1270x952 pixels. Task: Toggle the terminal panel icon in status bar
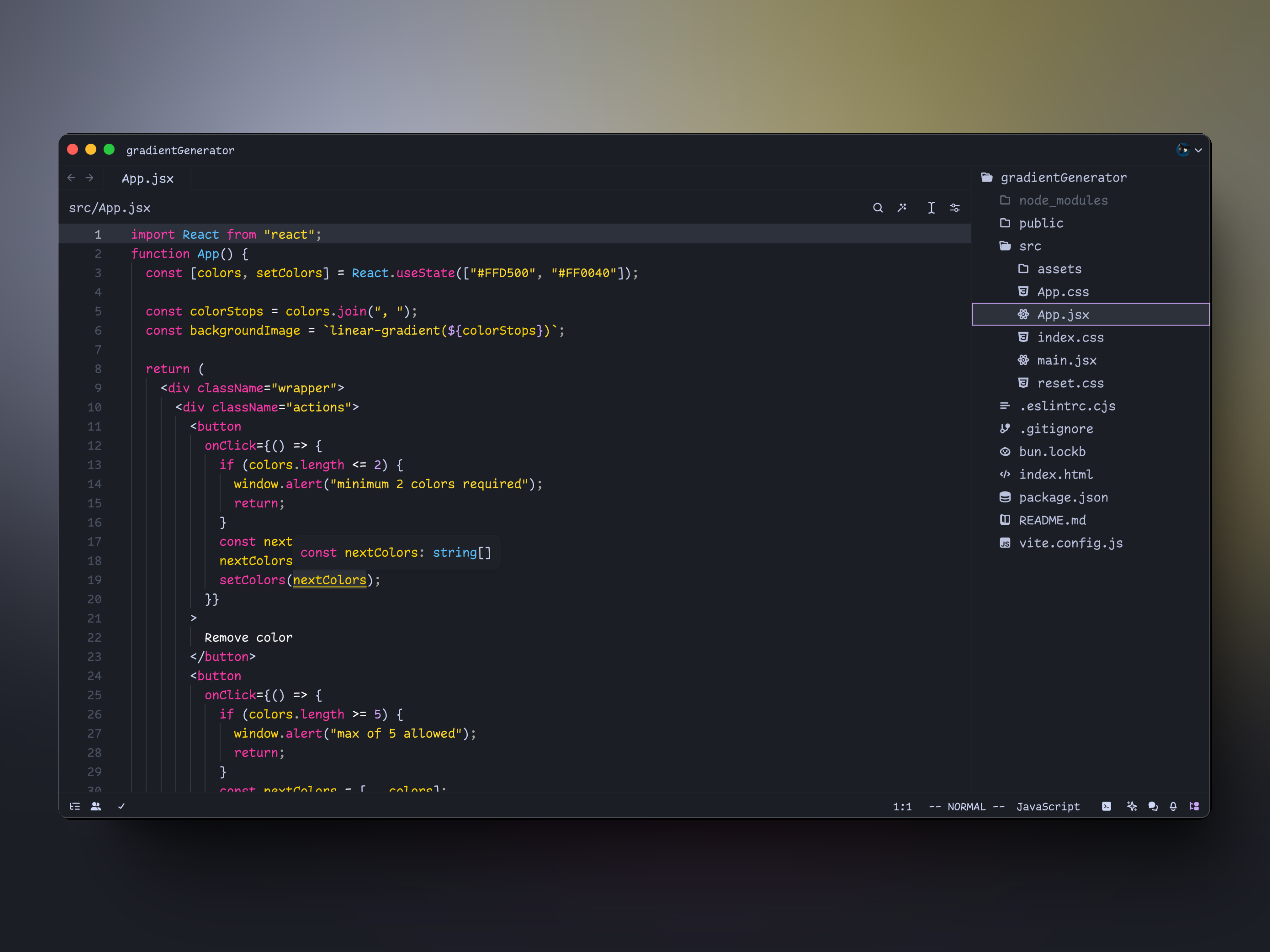coord(1106,806)
